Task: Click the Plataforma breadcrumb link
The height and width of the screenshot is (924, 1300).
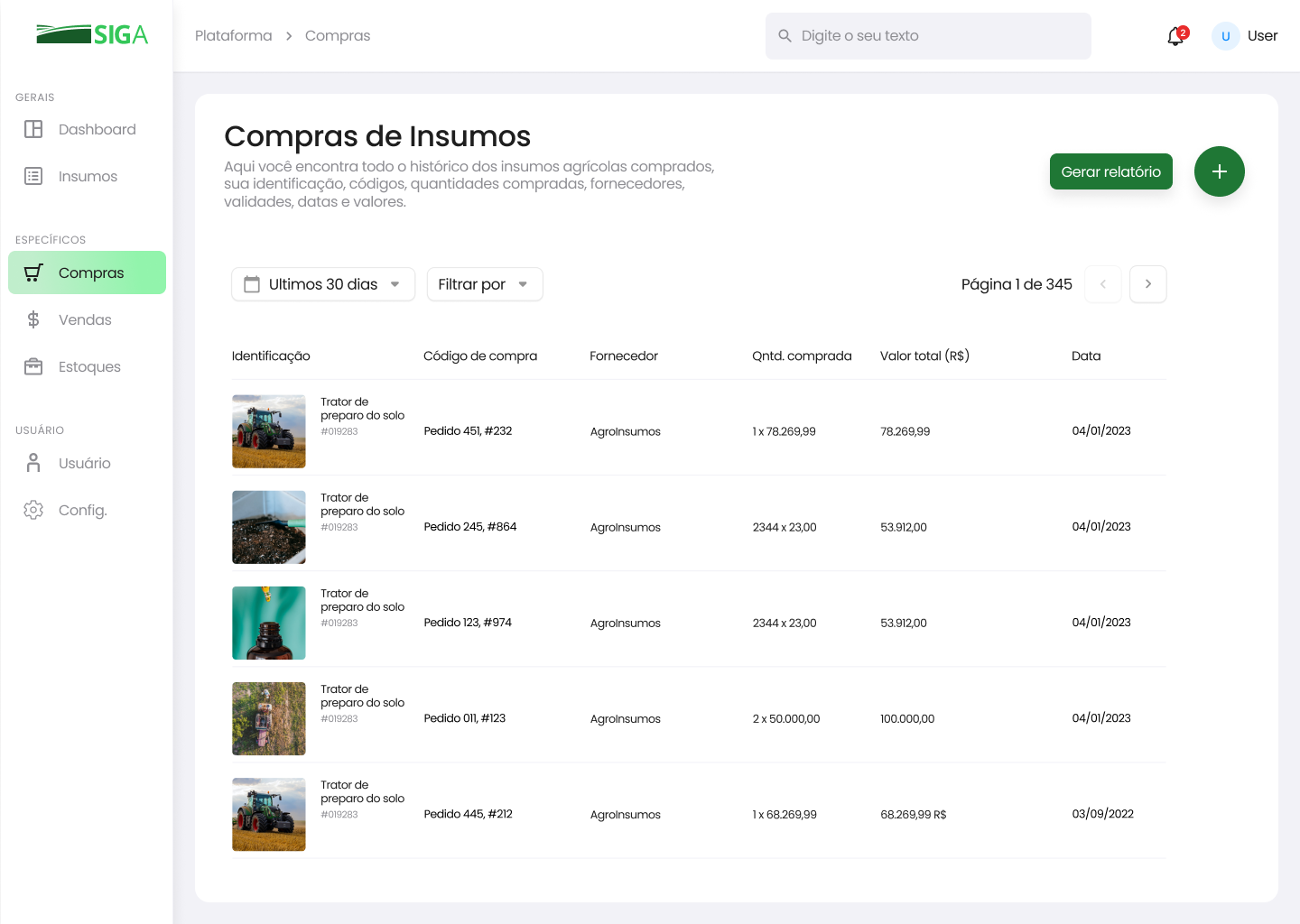Action: click(x=233, y=36)
